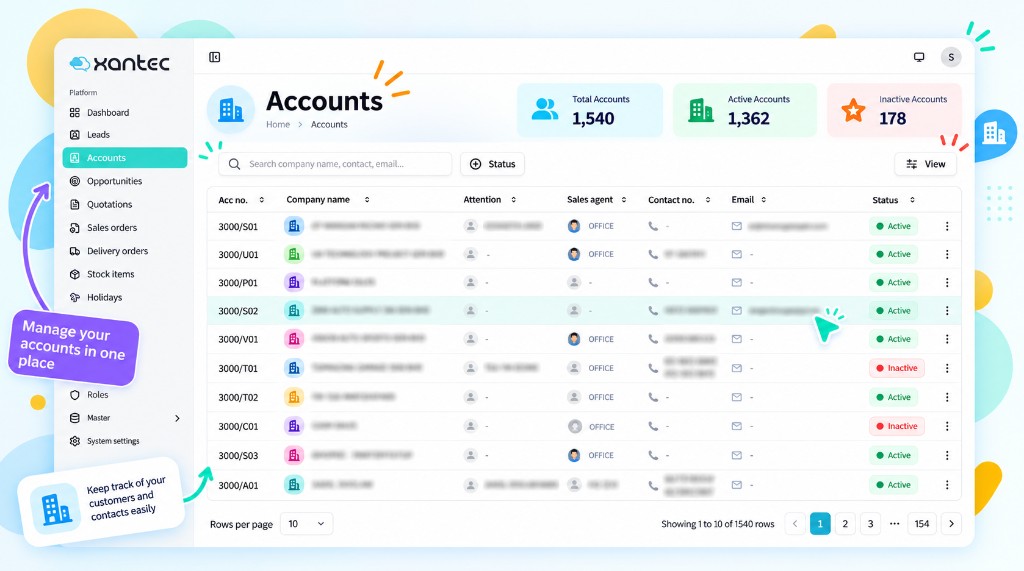Click company building icon for 3000/S01
The height and width of the screenshot is (571, 1024).
(294, 226)
